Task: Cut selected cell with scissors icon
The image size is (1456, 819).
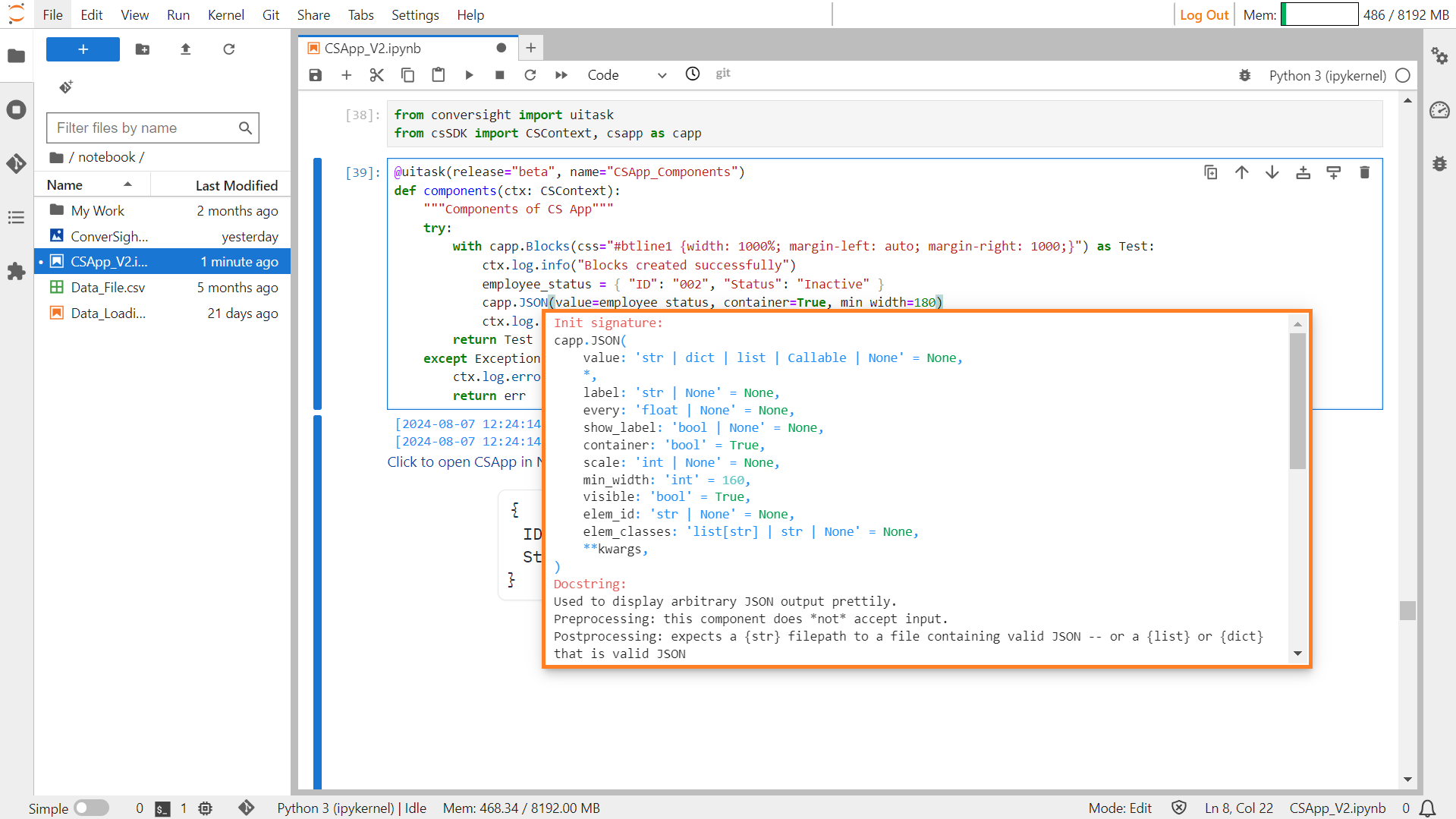Action: click(377, 75)
